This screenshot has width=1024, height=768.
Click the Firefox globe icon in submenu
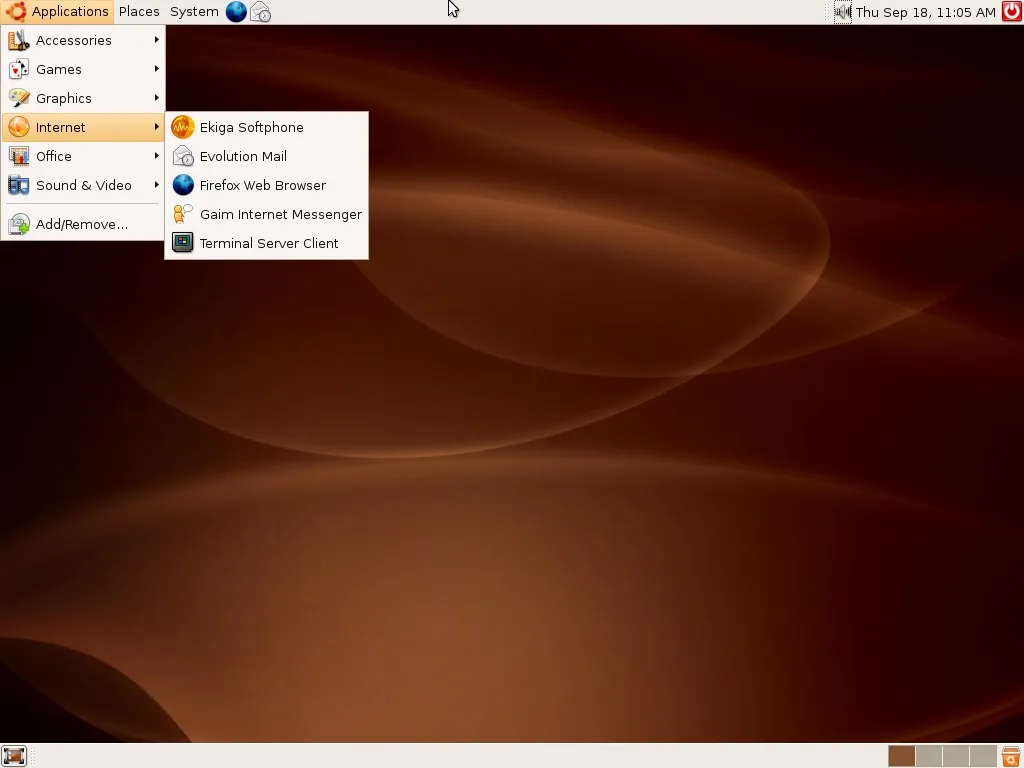tap(183, 185)
